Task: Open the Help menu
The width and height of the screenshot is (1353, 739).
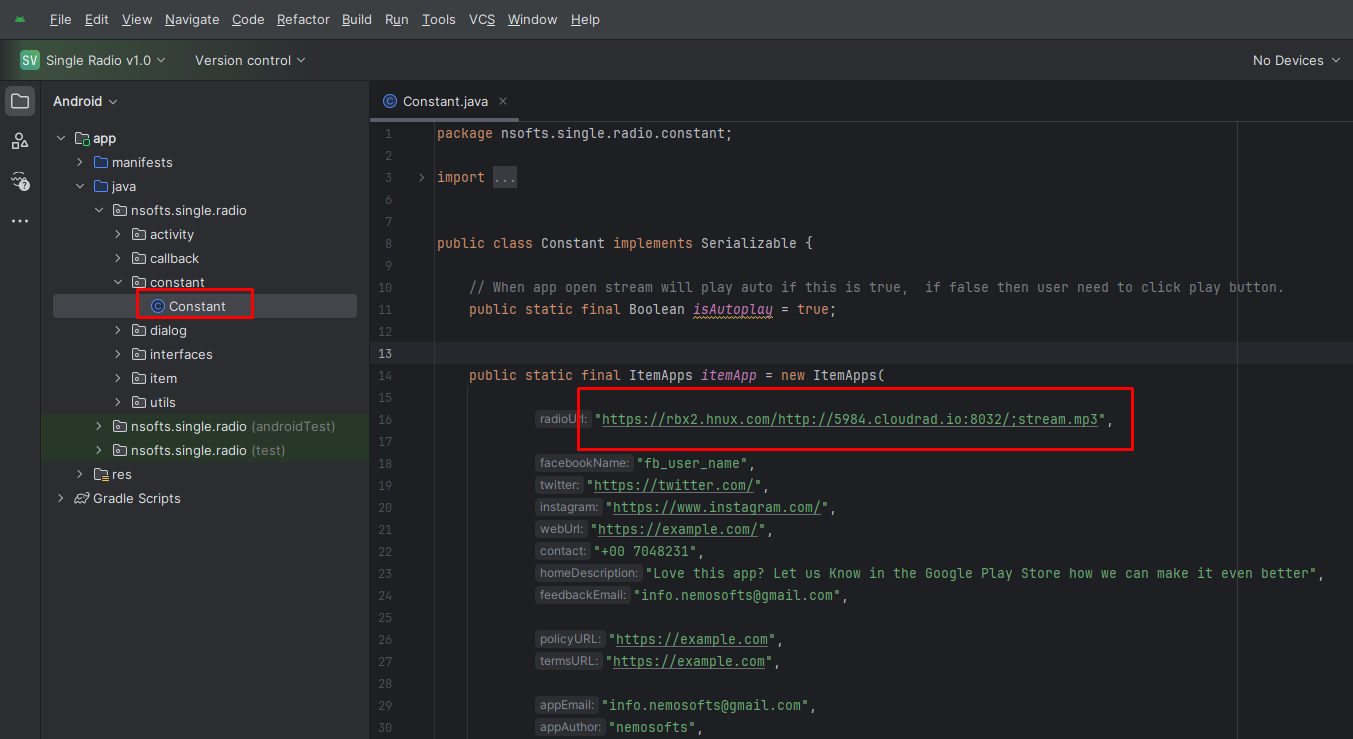Action: click(586, 20)
